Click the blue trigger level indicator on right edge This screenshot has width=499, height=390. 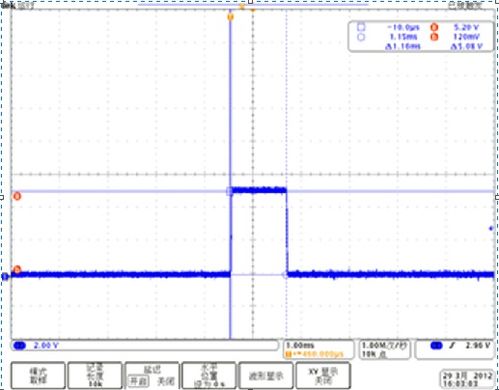[x=491, y=229]
